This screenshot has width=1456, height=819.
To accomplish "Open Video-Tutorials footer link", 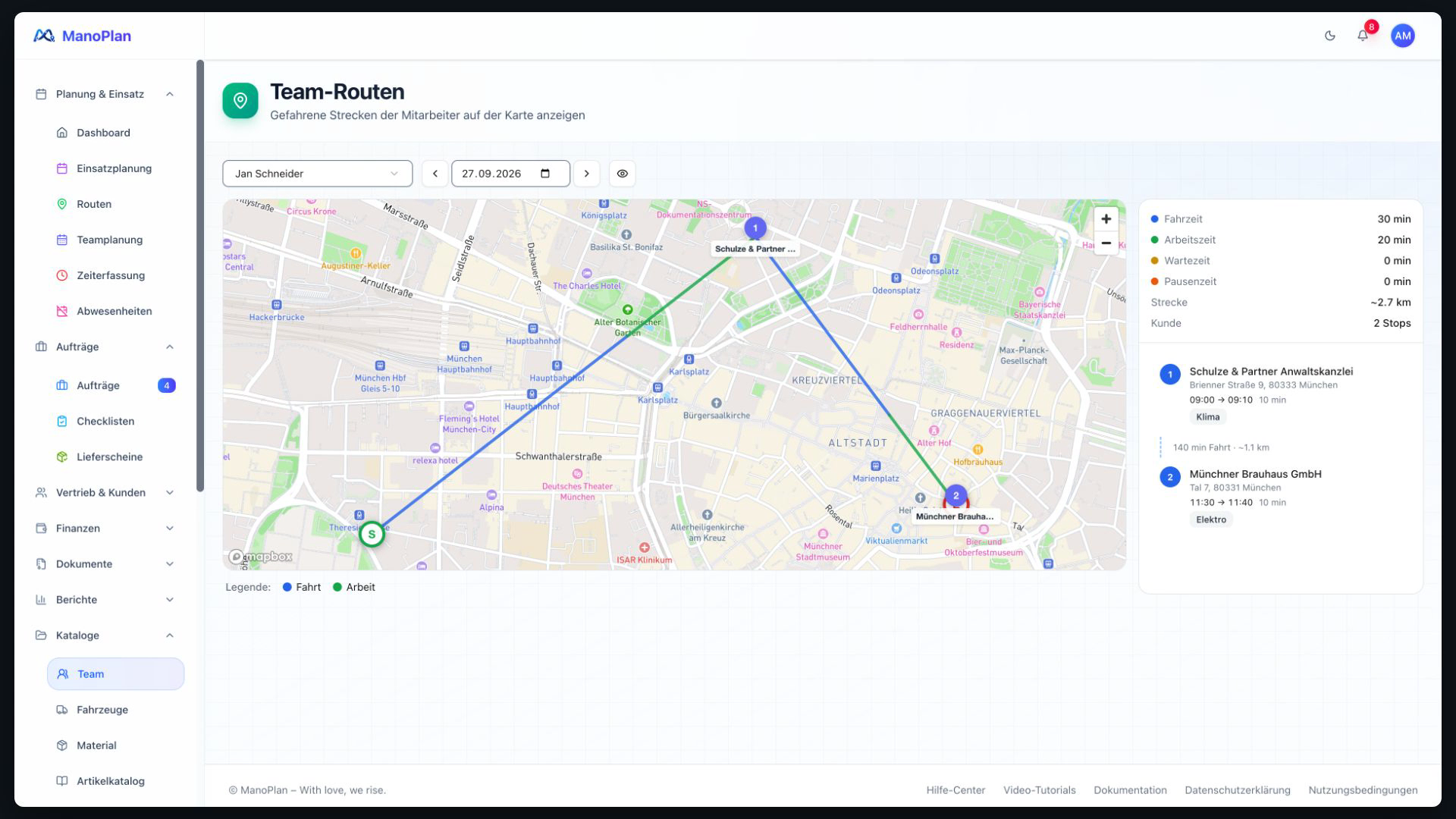I will (1039, 789).
